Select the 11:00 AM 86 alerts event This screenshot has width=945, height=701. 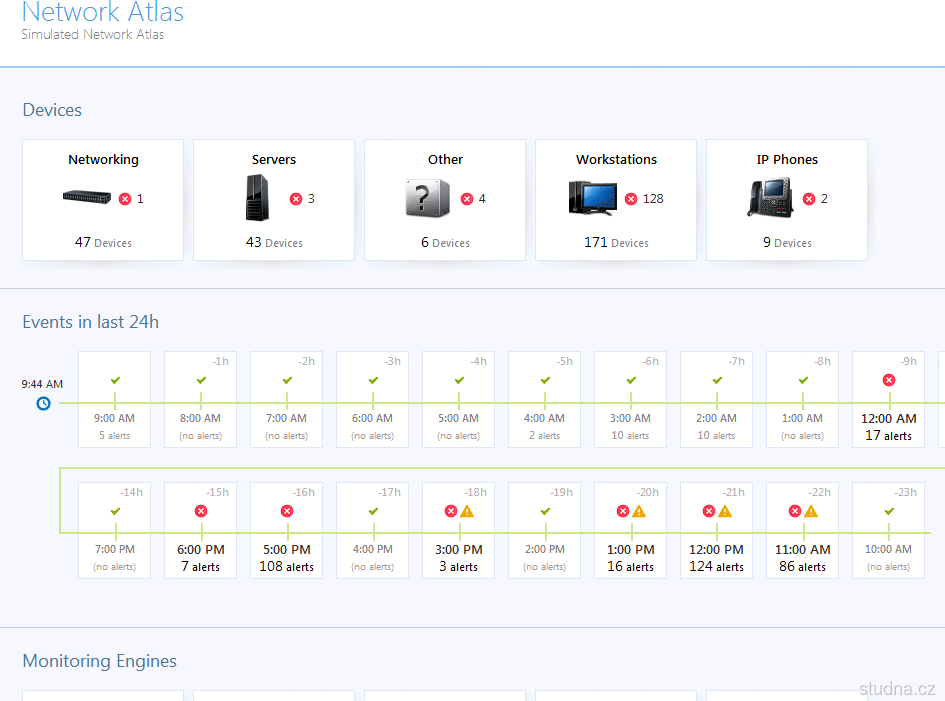click(x=803, y=530)
